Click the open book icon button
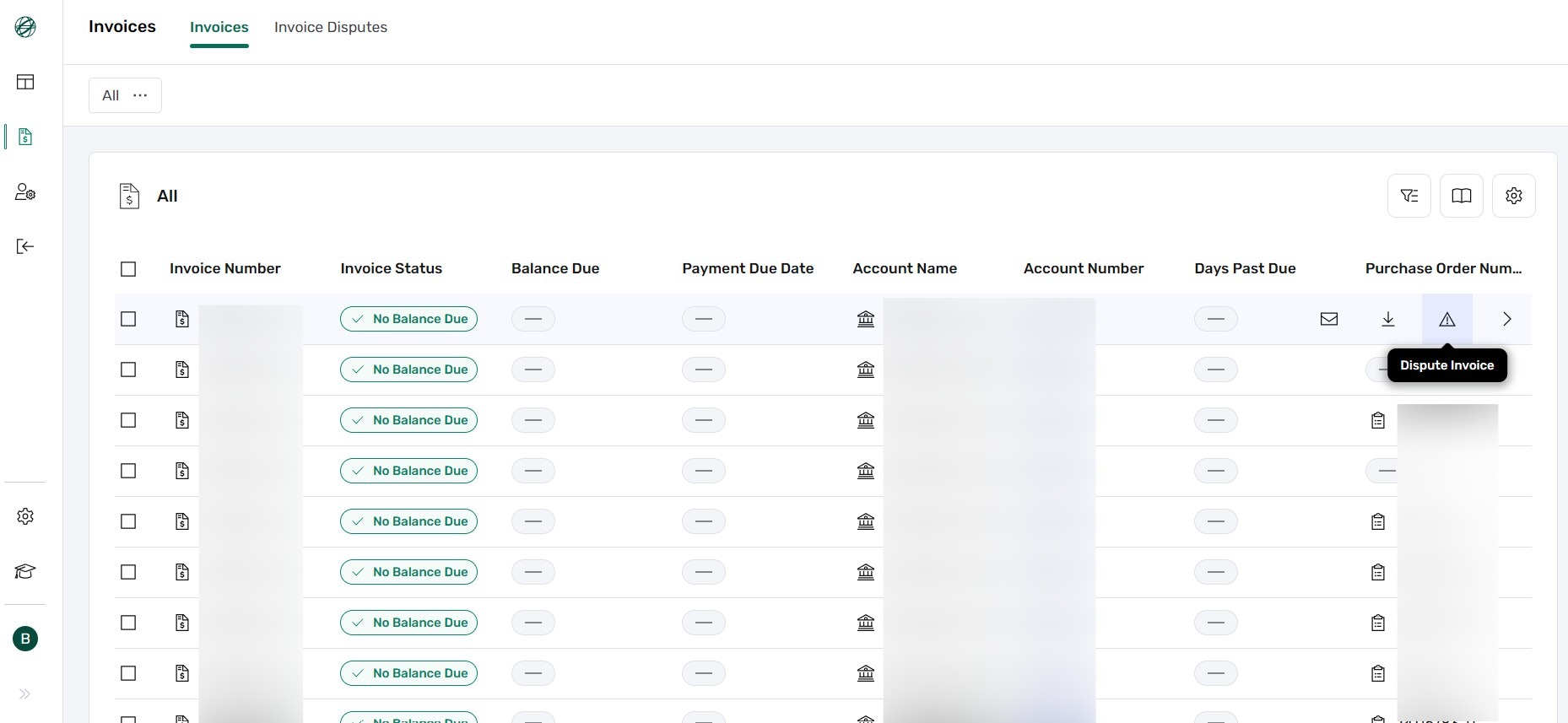 click(x=1462, y=196)
